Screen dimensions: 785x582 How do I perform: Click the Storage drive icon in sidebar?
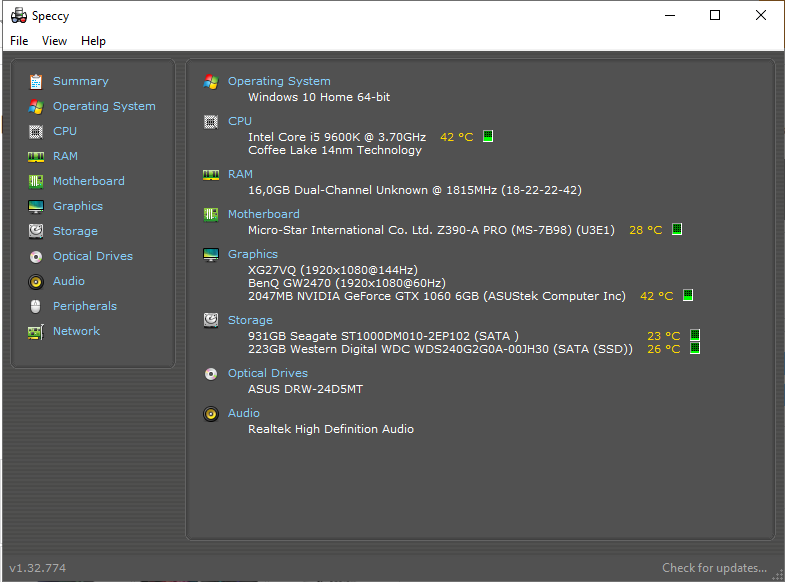coord(36,231)
